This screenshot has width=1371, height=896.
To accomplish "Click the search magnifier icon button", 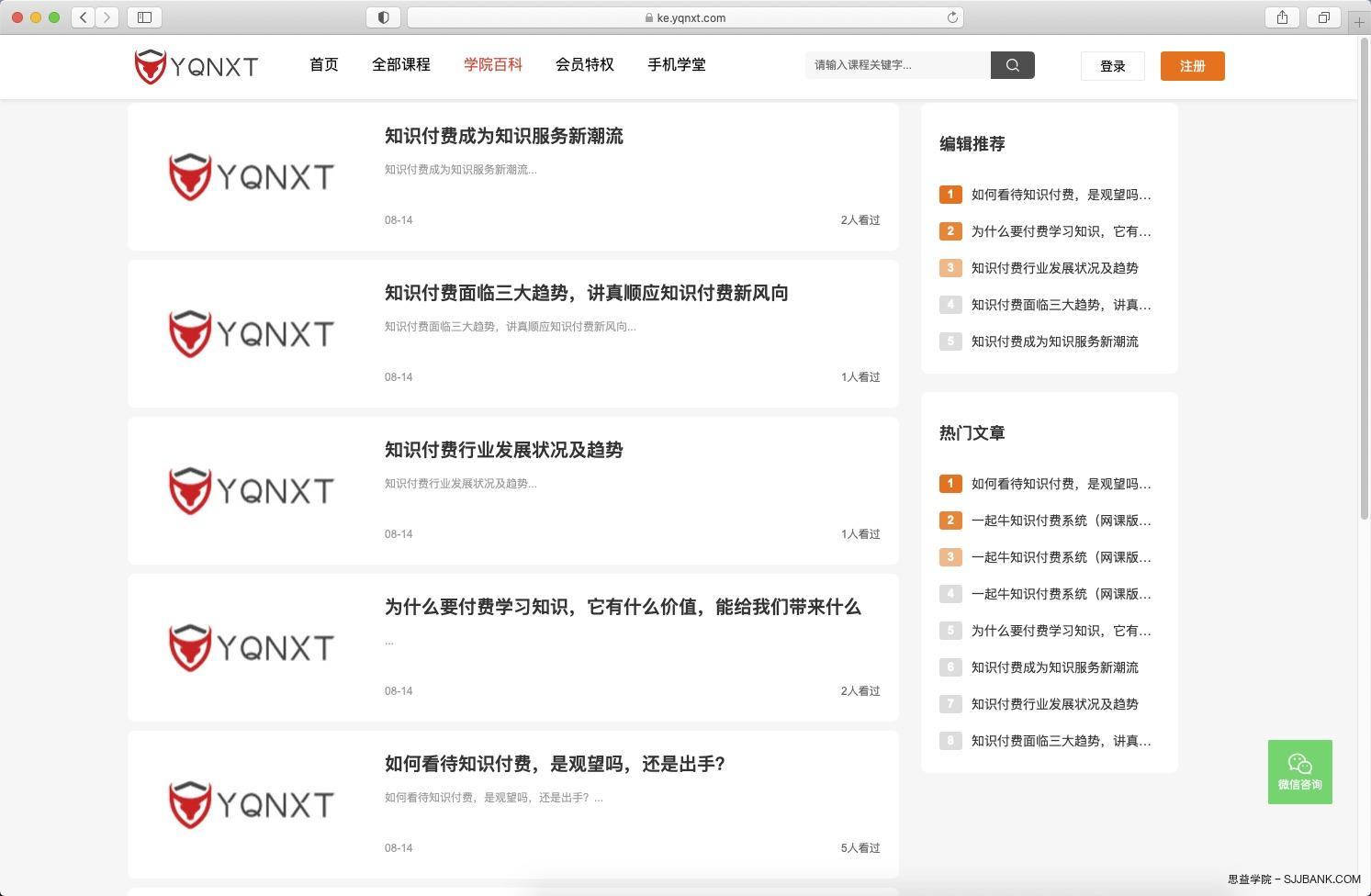I will (1012, 65).
